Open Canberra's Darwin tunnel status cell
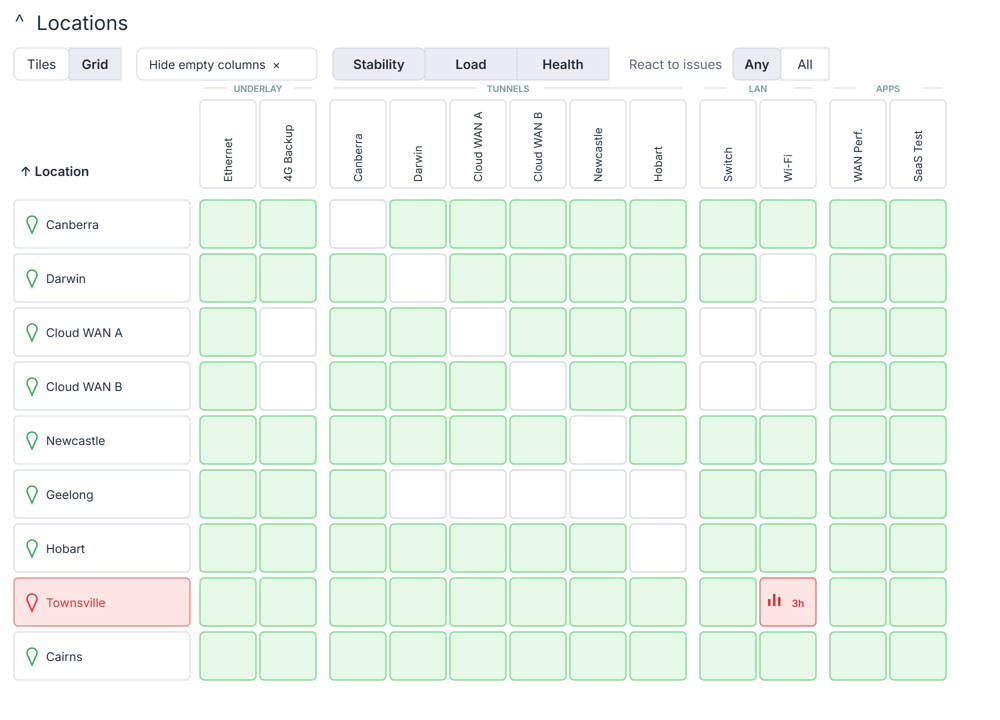The width and height of the screenshot is (1000, 720). (x=418, y=224)
